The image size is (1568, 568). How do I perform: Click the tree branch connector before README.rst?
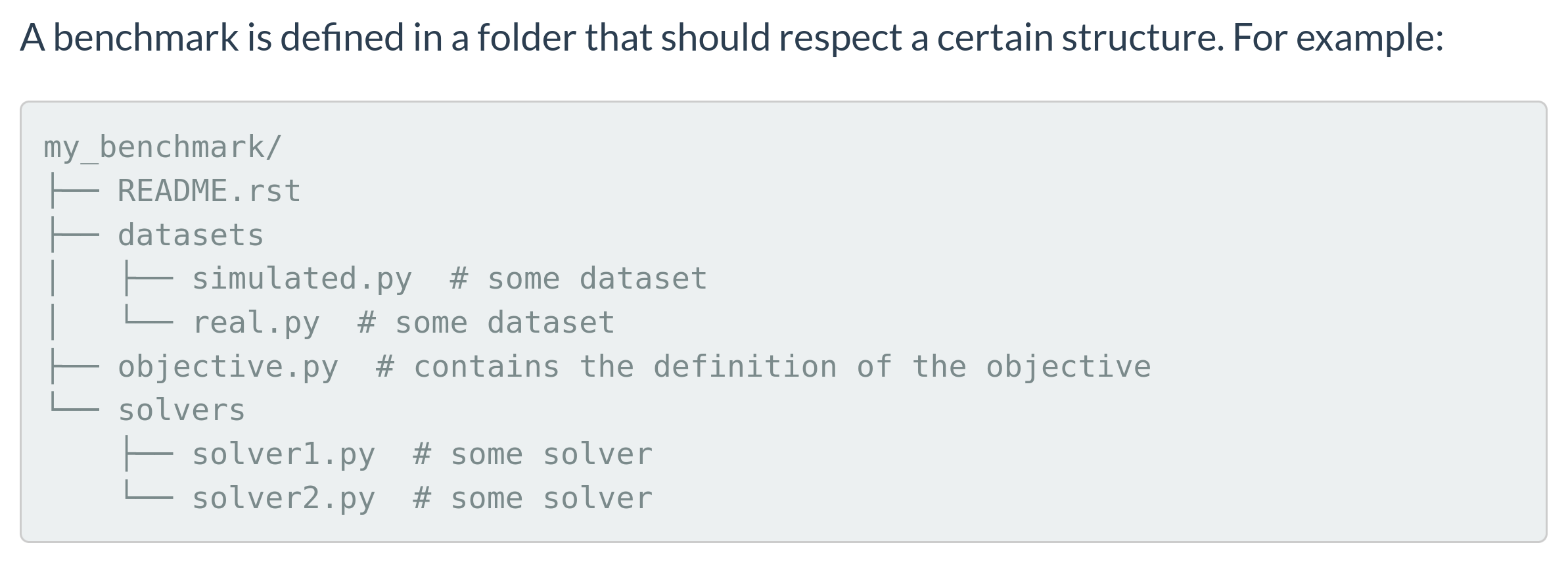point(74,191)
